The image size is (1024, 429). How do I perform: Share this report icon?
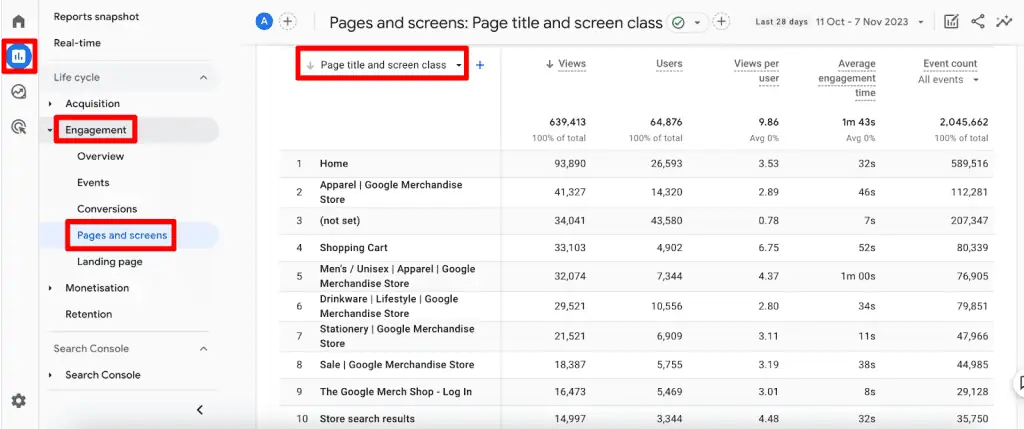(978, 22)
